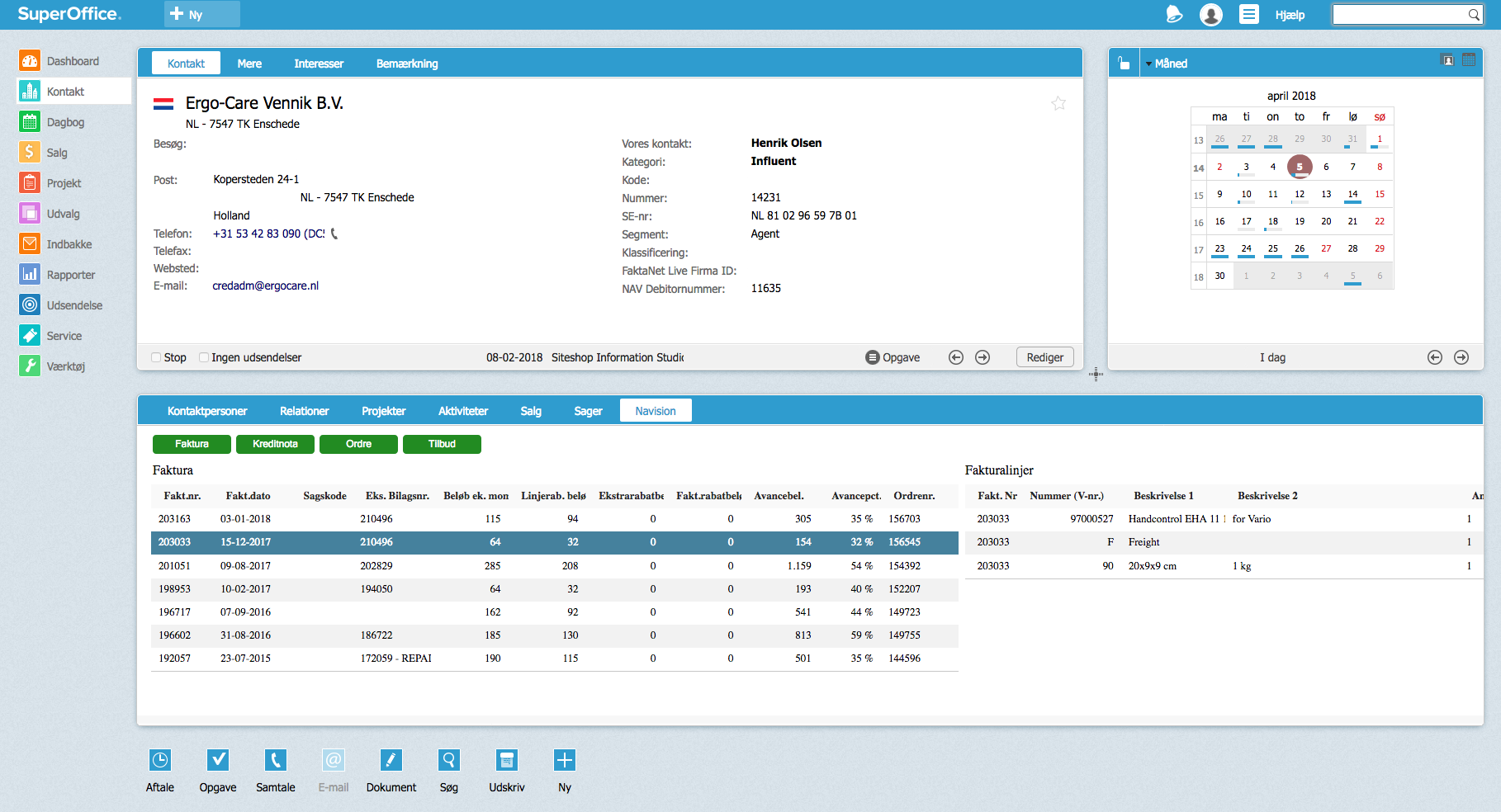Enable Ingen udsendelser checkbox
This screenshot has height=812, width=1501.
point(204,357)
